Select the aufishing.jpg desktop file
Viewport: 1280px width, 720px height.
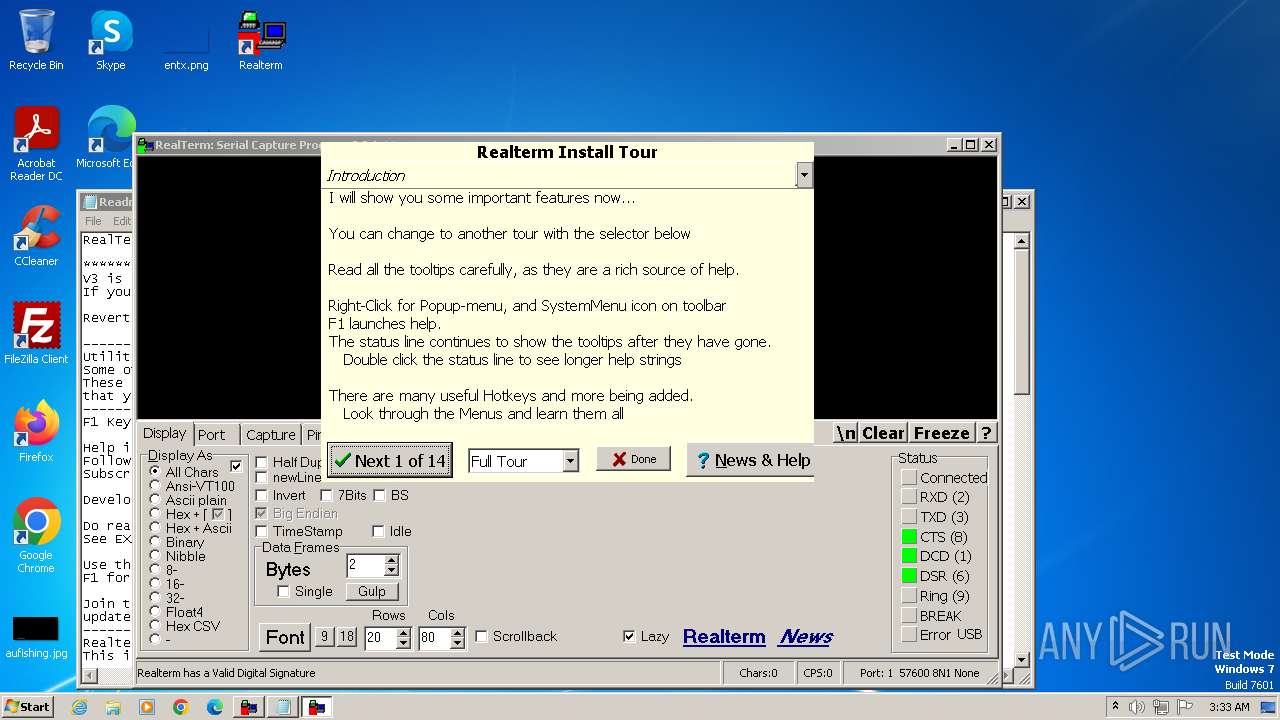coord(36,637)
